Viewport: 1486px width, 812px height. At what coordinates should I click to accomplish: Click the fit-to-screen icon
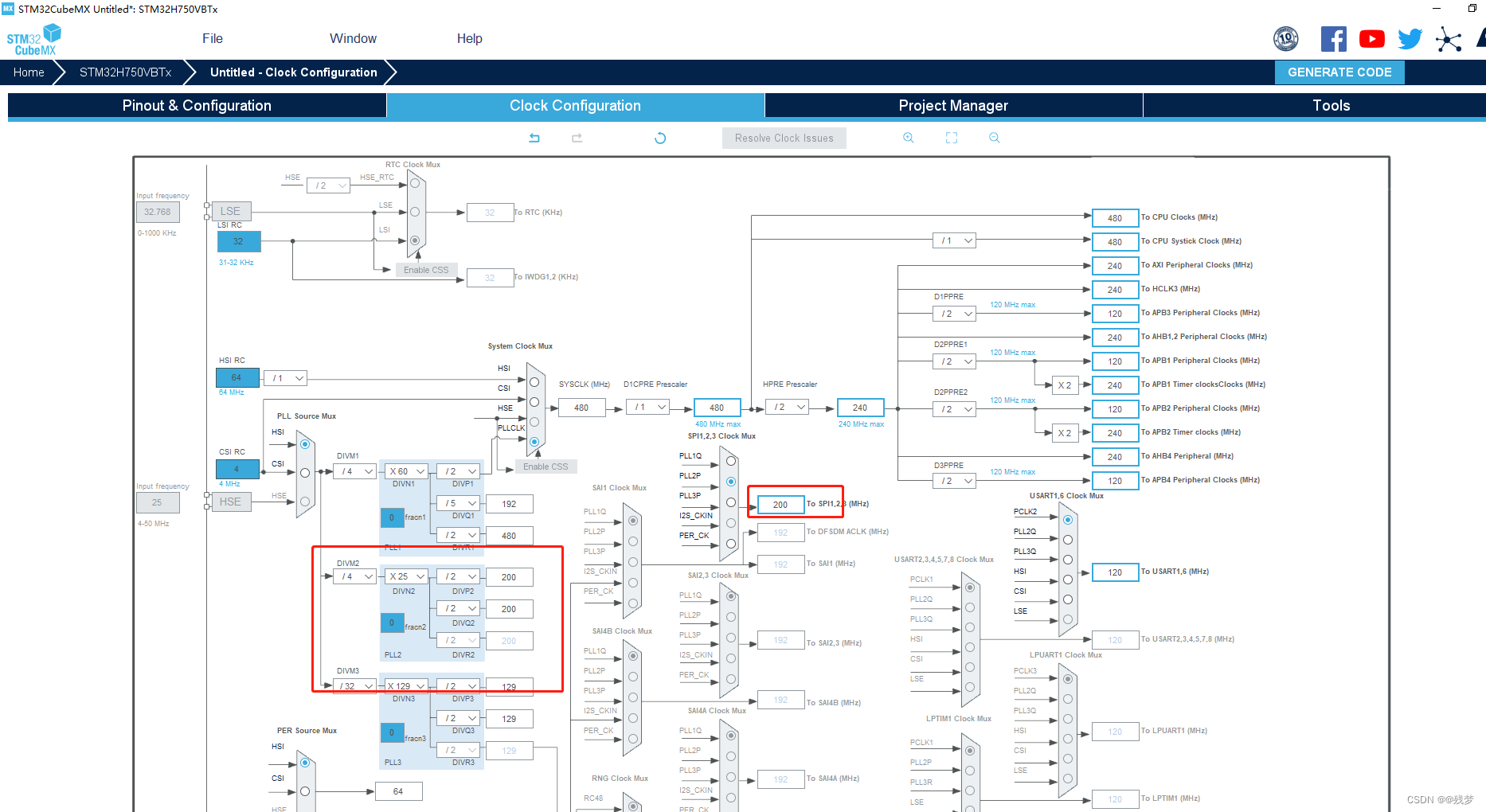pos(952,138)
